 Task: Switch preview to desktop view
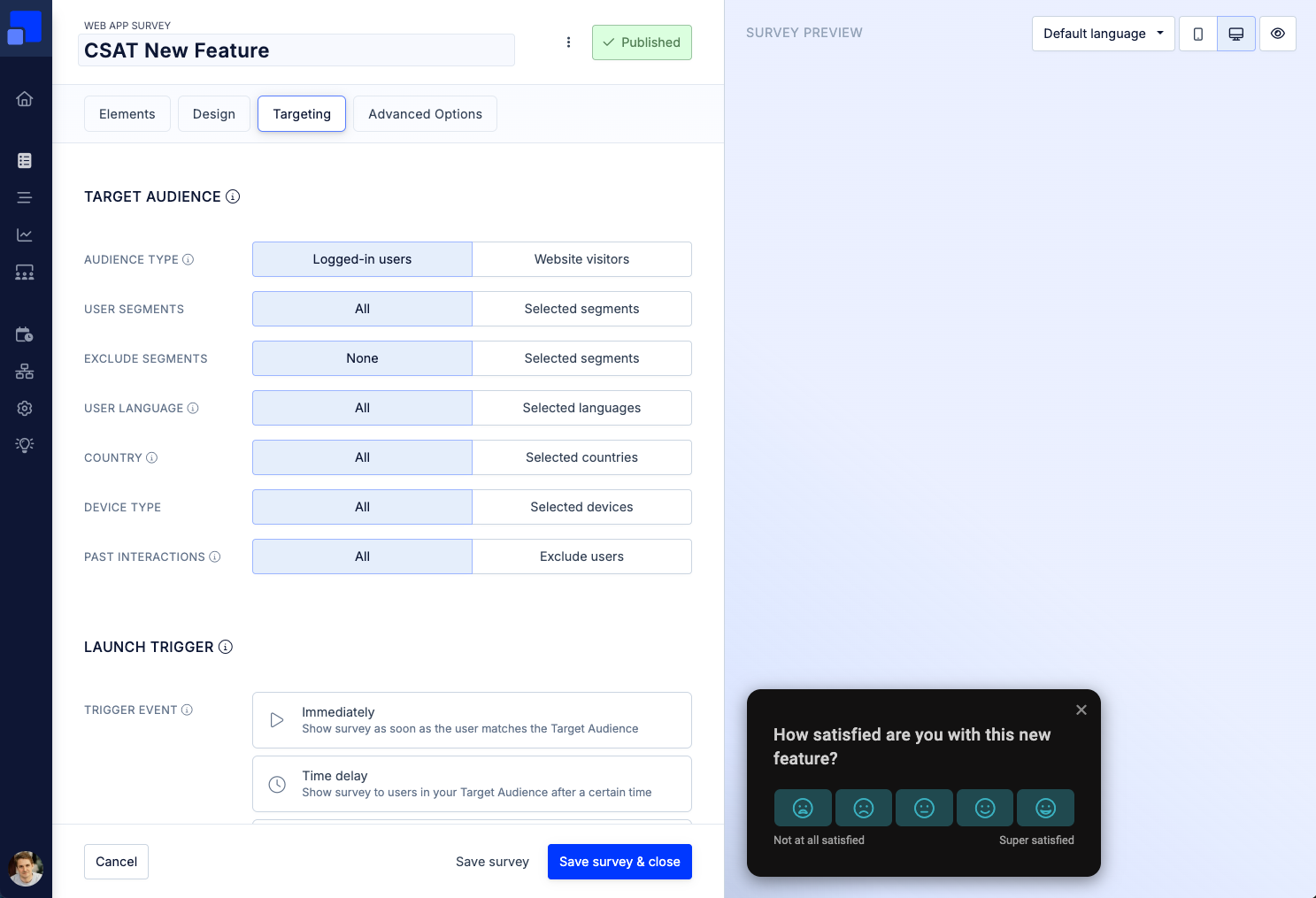click(x=1235, y=34)
